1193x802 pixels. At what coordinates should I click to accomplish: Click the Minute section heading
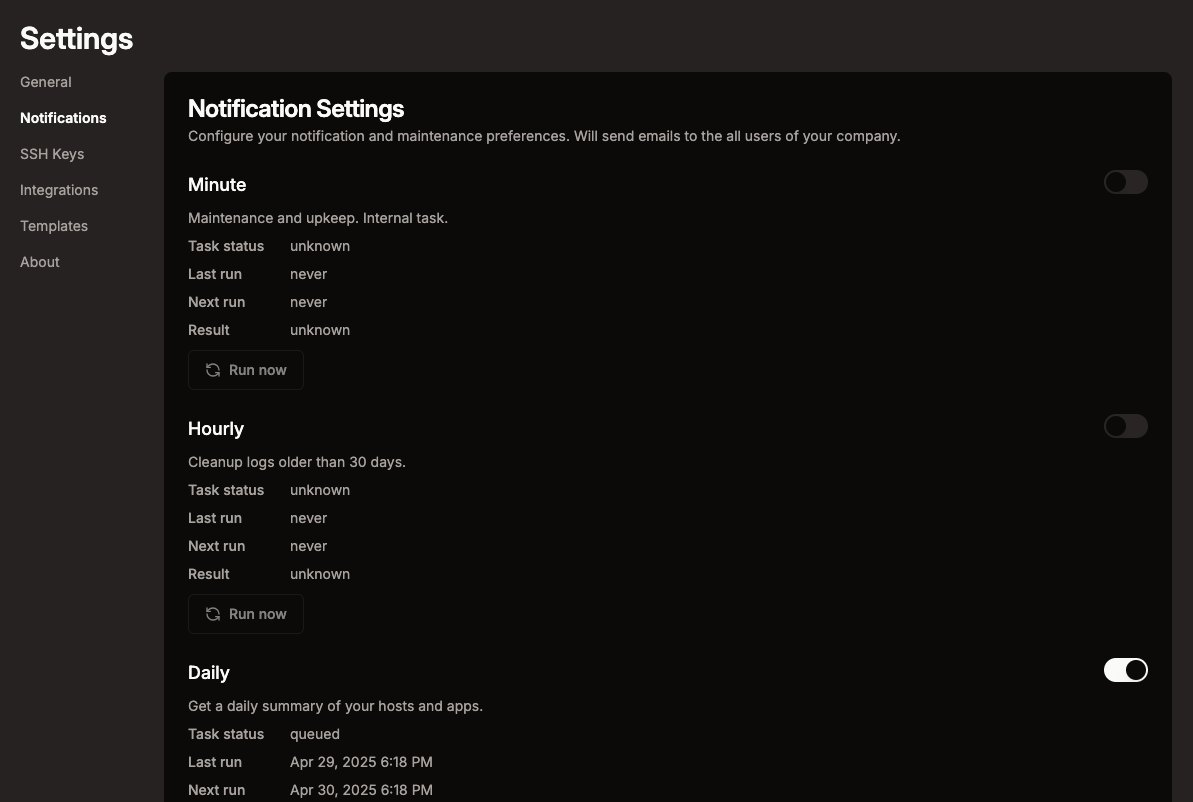coord(217,185)
